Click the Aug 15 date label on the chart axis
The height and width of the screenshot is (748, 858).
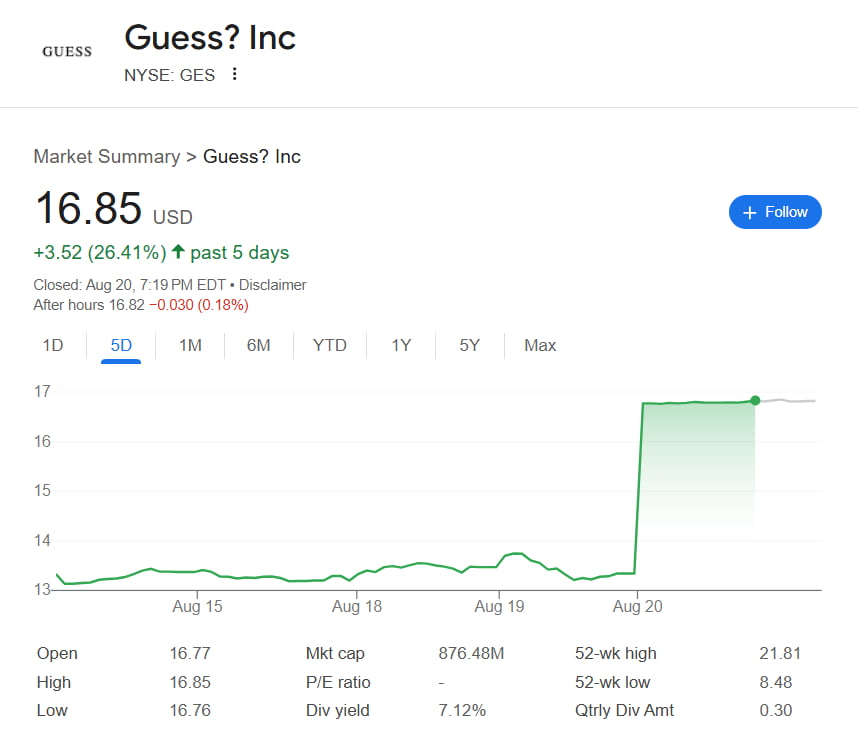pos(198,607)
